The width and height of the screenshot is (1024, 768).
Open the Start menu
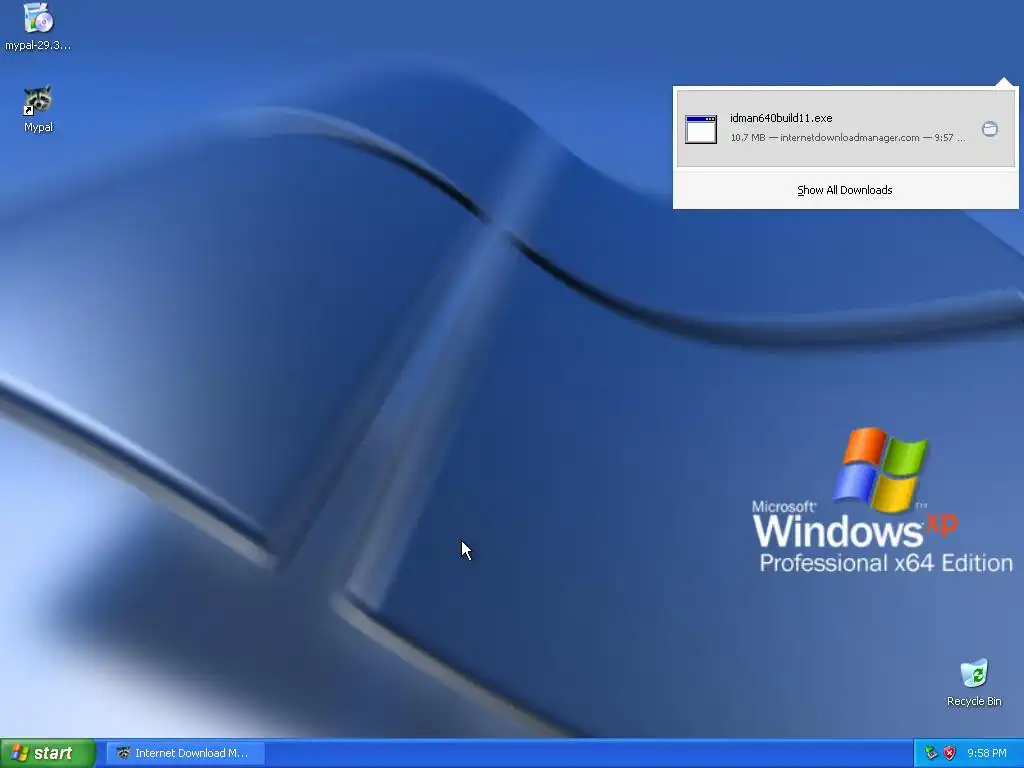point(48,753)
